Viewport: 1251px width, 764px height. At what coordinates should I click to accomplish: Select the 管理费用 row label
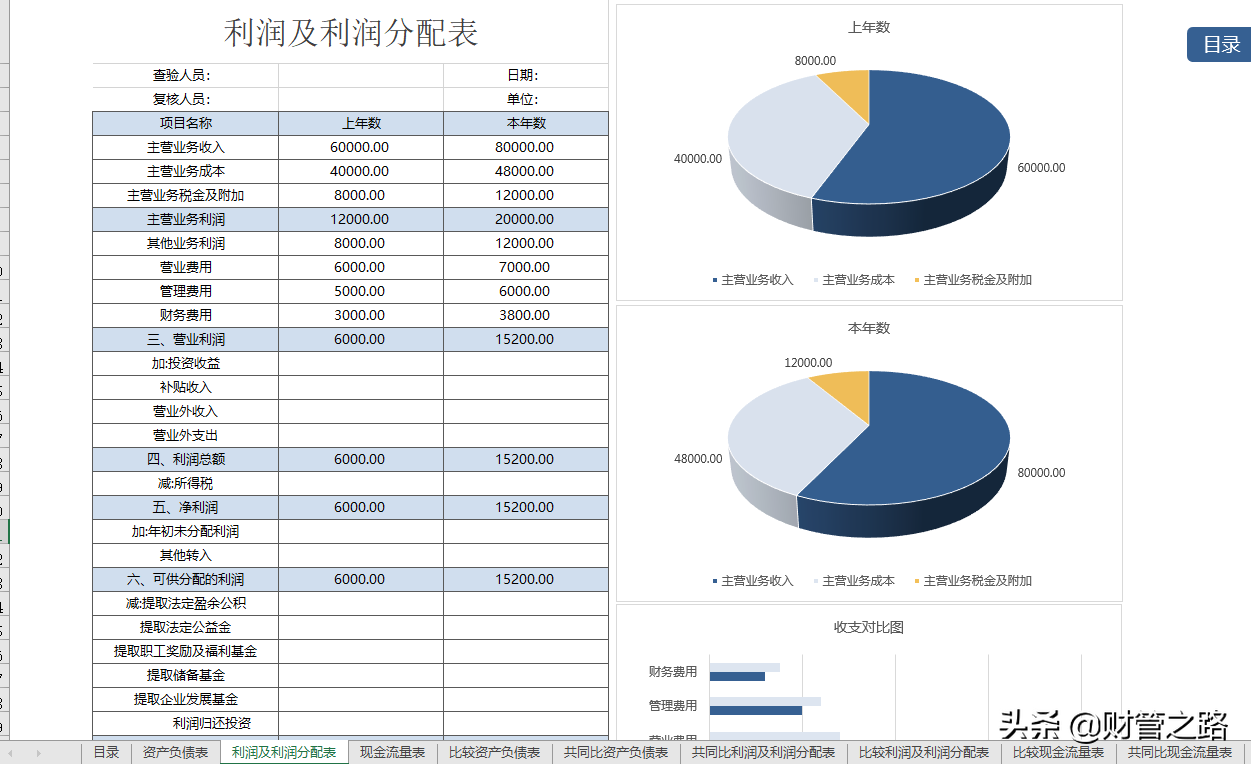click(185, 291)
